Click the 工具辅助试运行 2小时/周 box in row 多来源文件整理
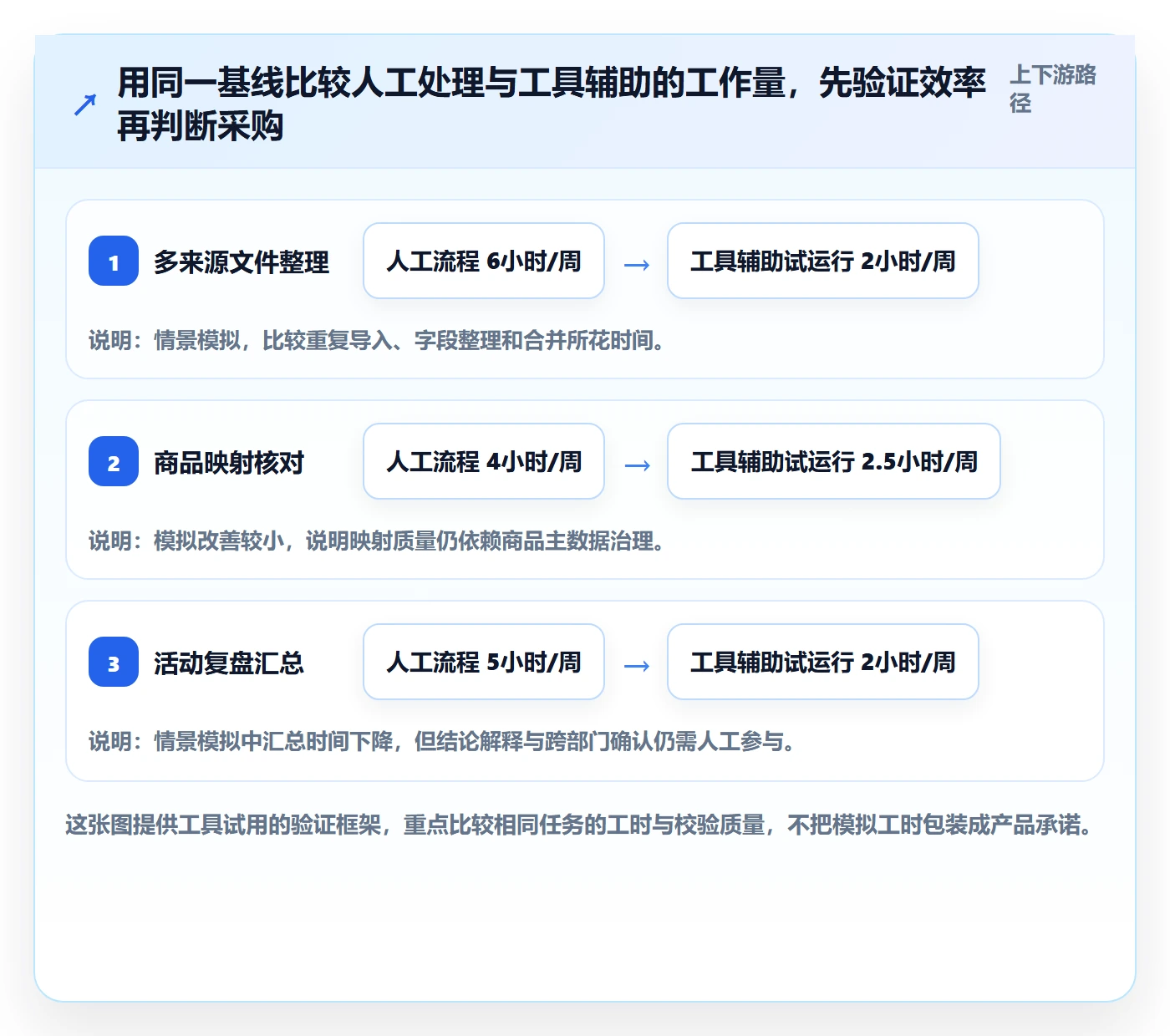The height and width of the screenshot is (1036, 1170). 823,261
